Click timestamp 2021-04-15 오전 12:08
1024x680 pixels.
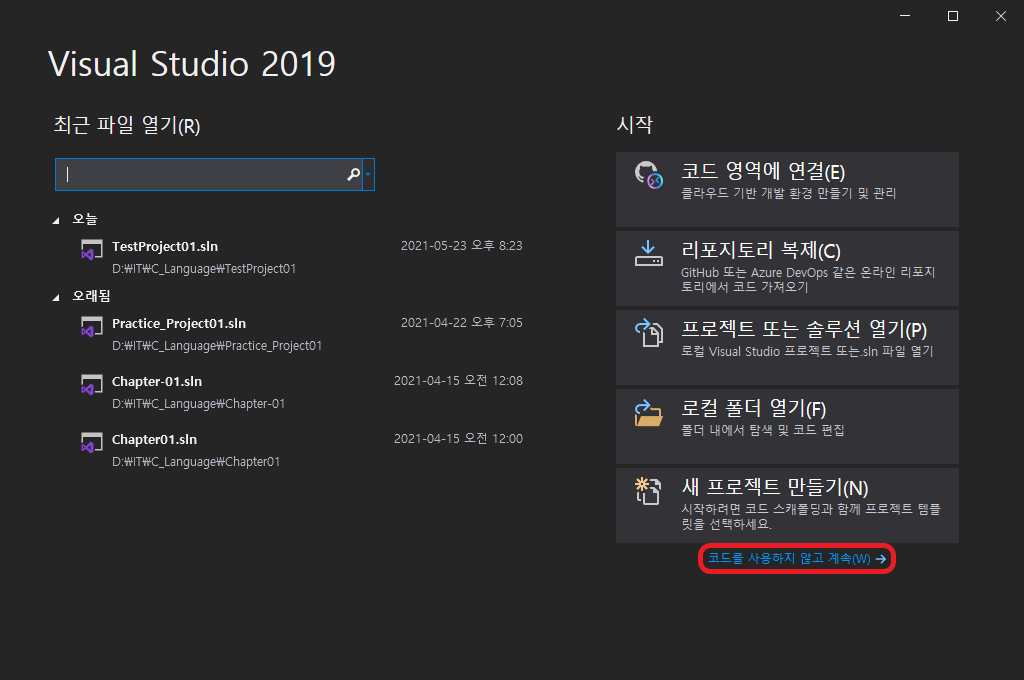458,381
